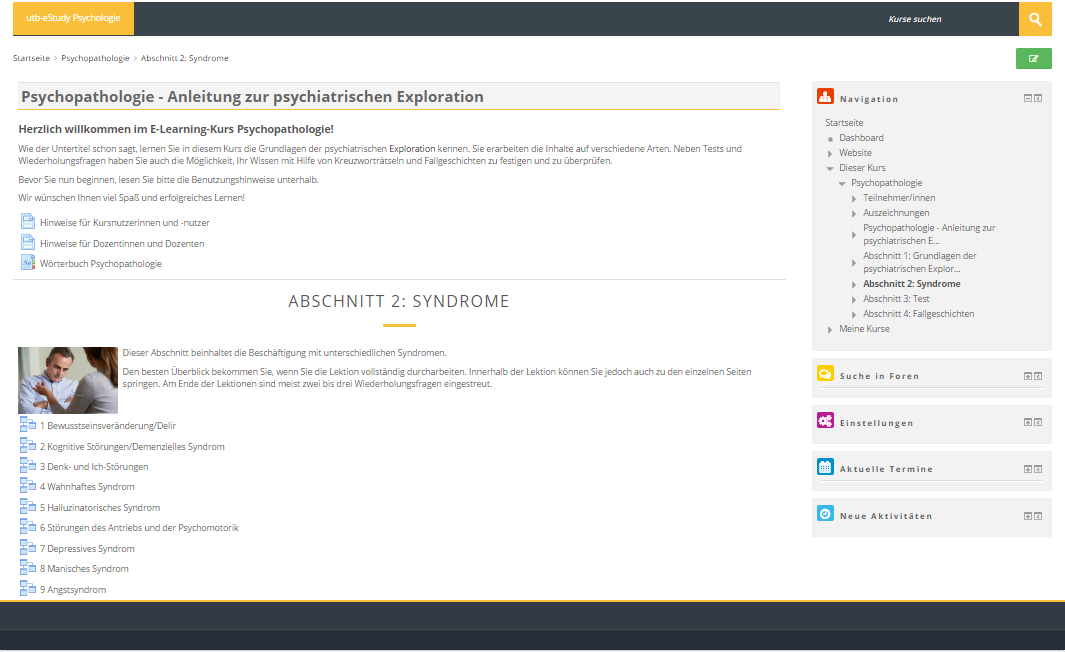Screen dimensions: 1065x652
Task: Click lesson icon for 5 Halluzinatorisches Syndrom
Action: (28, 507)
